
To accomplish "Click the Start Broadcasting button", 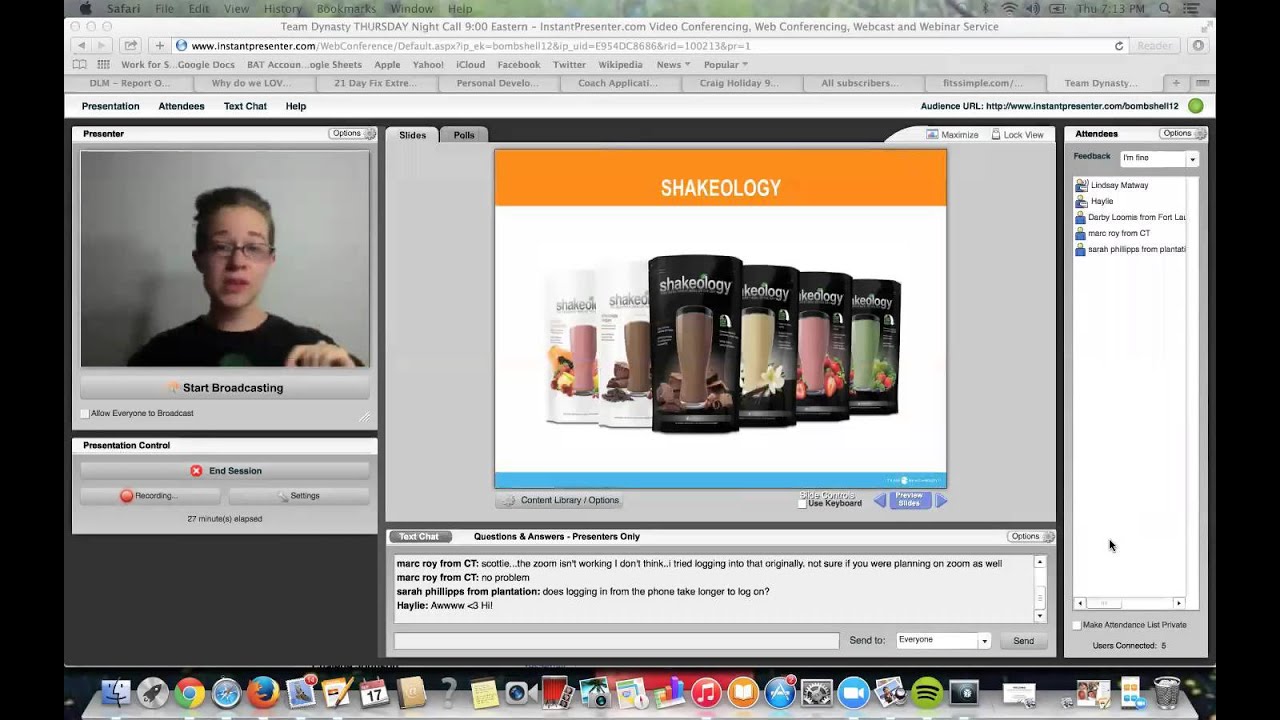I will pyautogui.click(x=225, y=388).
